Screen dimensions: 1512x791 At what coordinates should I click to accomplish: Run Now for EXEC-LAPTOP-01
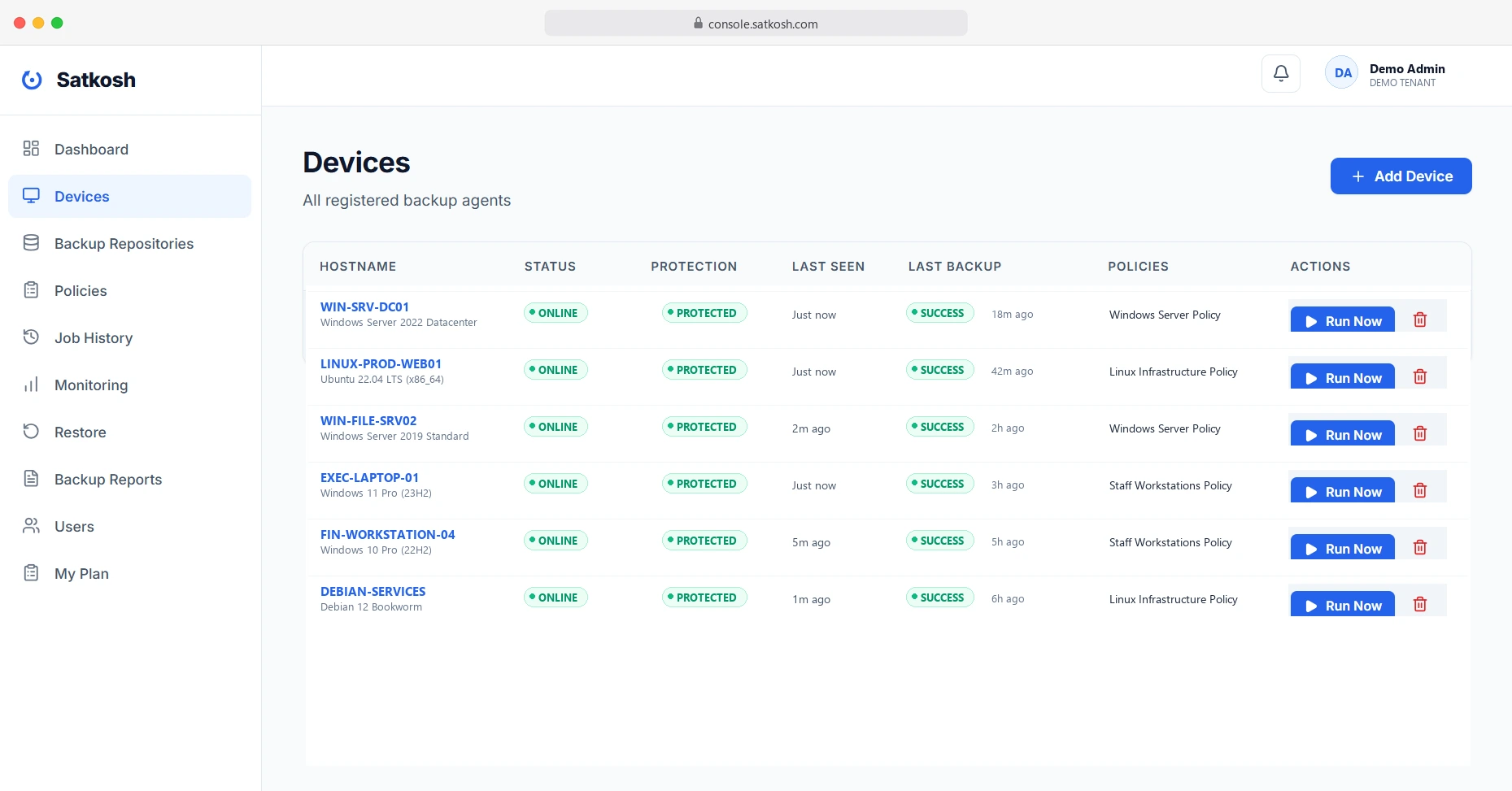[x=1343, y=490]
